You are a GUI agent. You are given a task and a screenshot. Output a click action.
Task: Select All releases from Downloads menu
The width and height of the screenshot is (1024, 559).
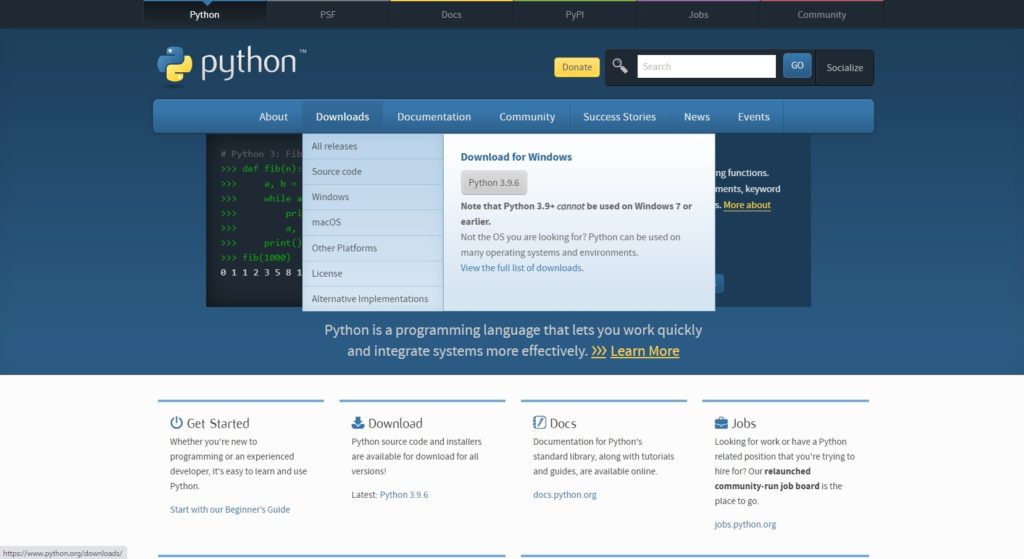(x=373, y=146)
